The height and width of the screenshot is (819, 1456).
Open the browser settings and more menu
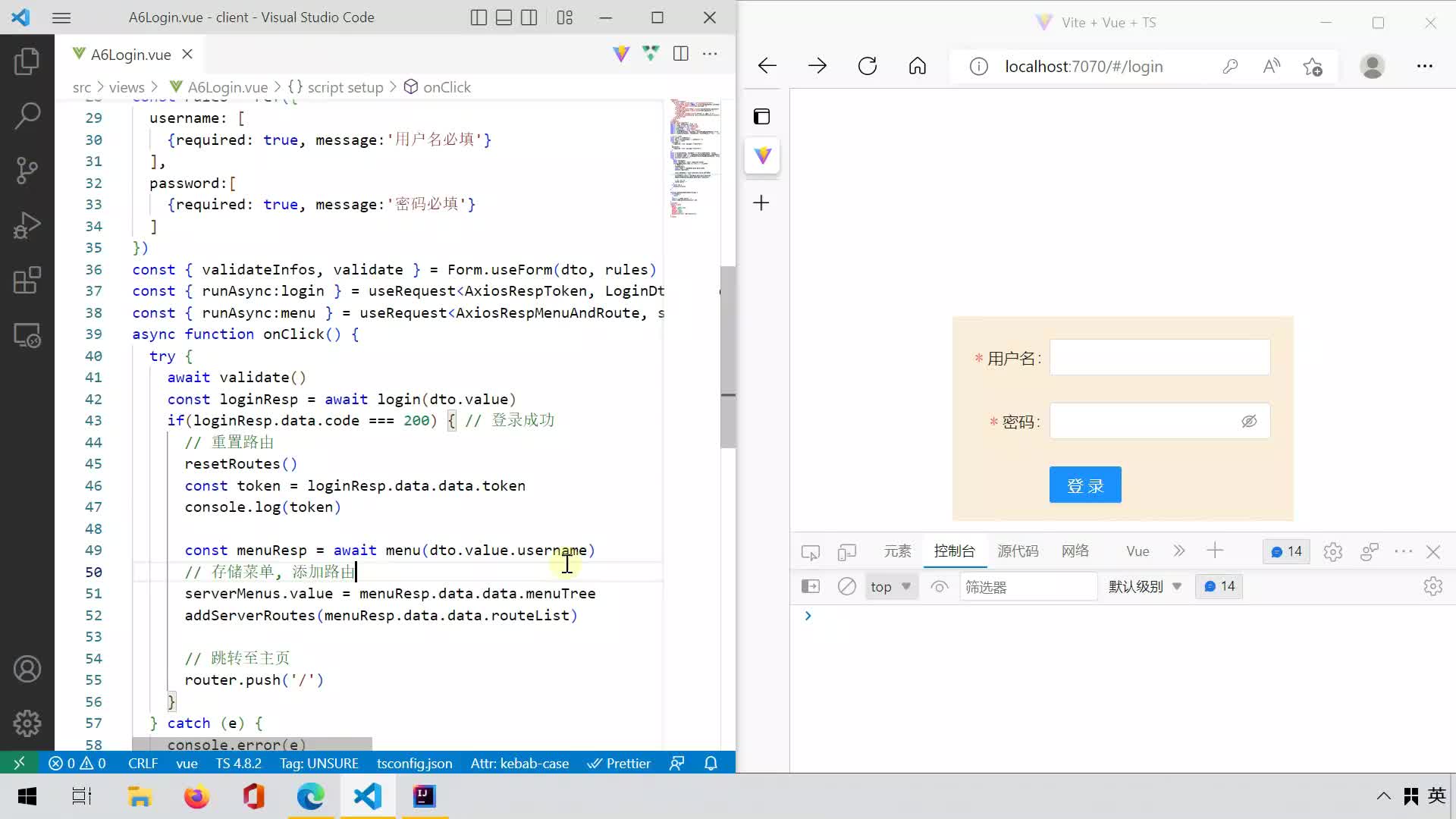coord(1424,66)
